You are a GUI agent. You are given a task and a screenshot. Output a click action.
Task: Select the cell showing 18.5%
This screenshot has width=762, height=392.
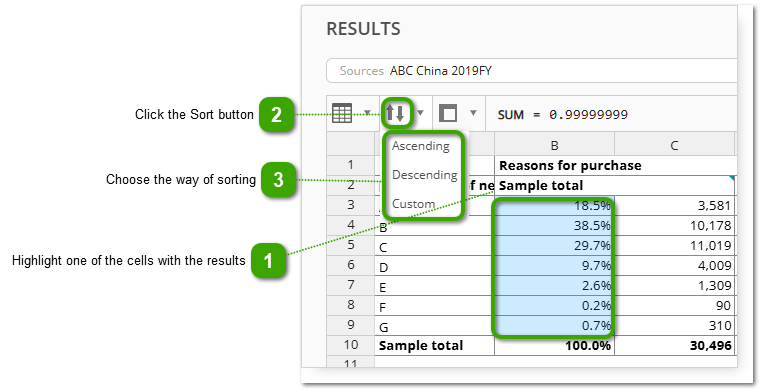coord(554,205)
